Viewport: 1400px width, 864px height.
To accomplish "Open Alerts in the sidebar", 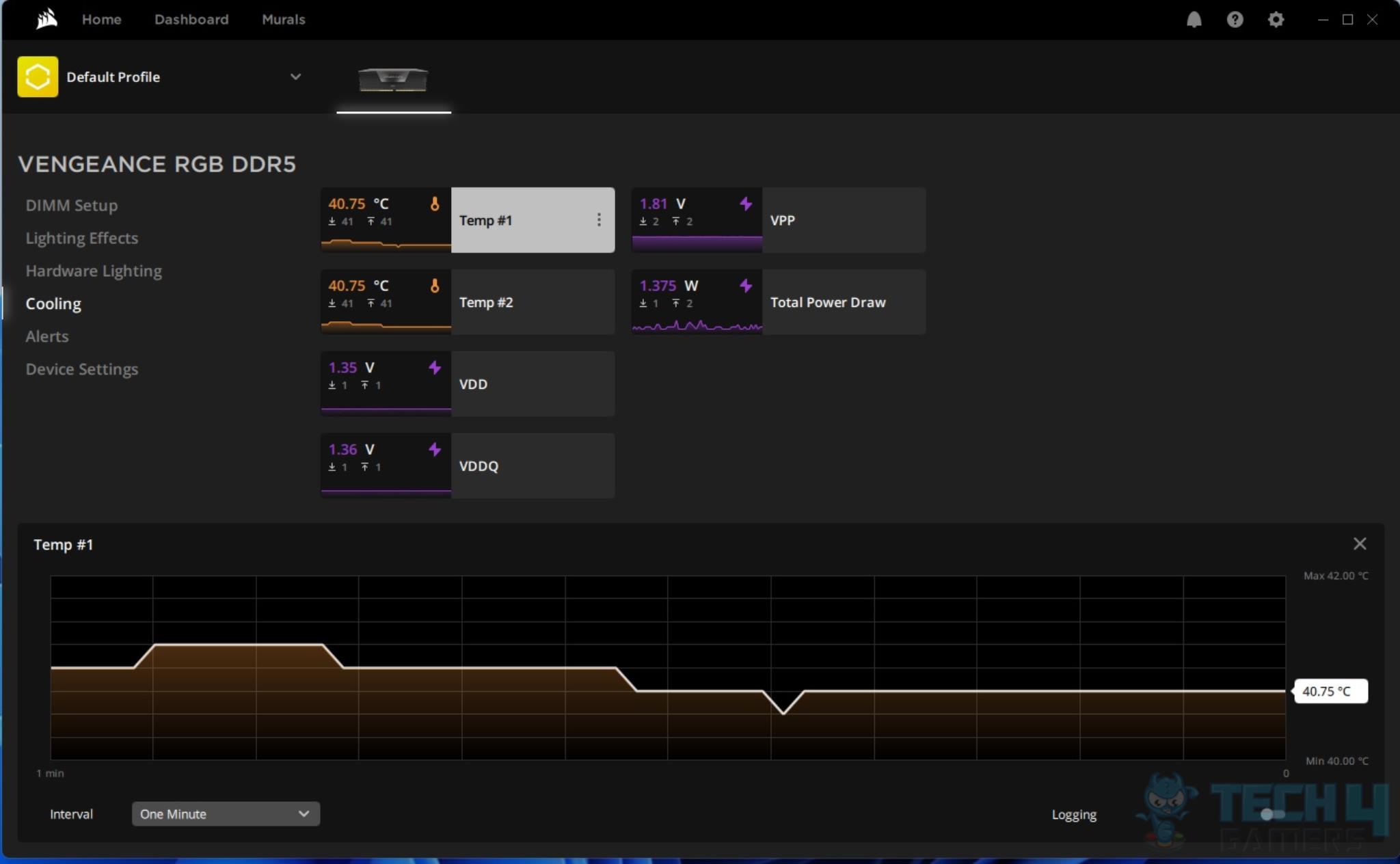I will [47, 336].
